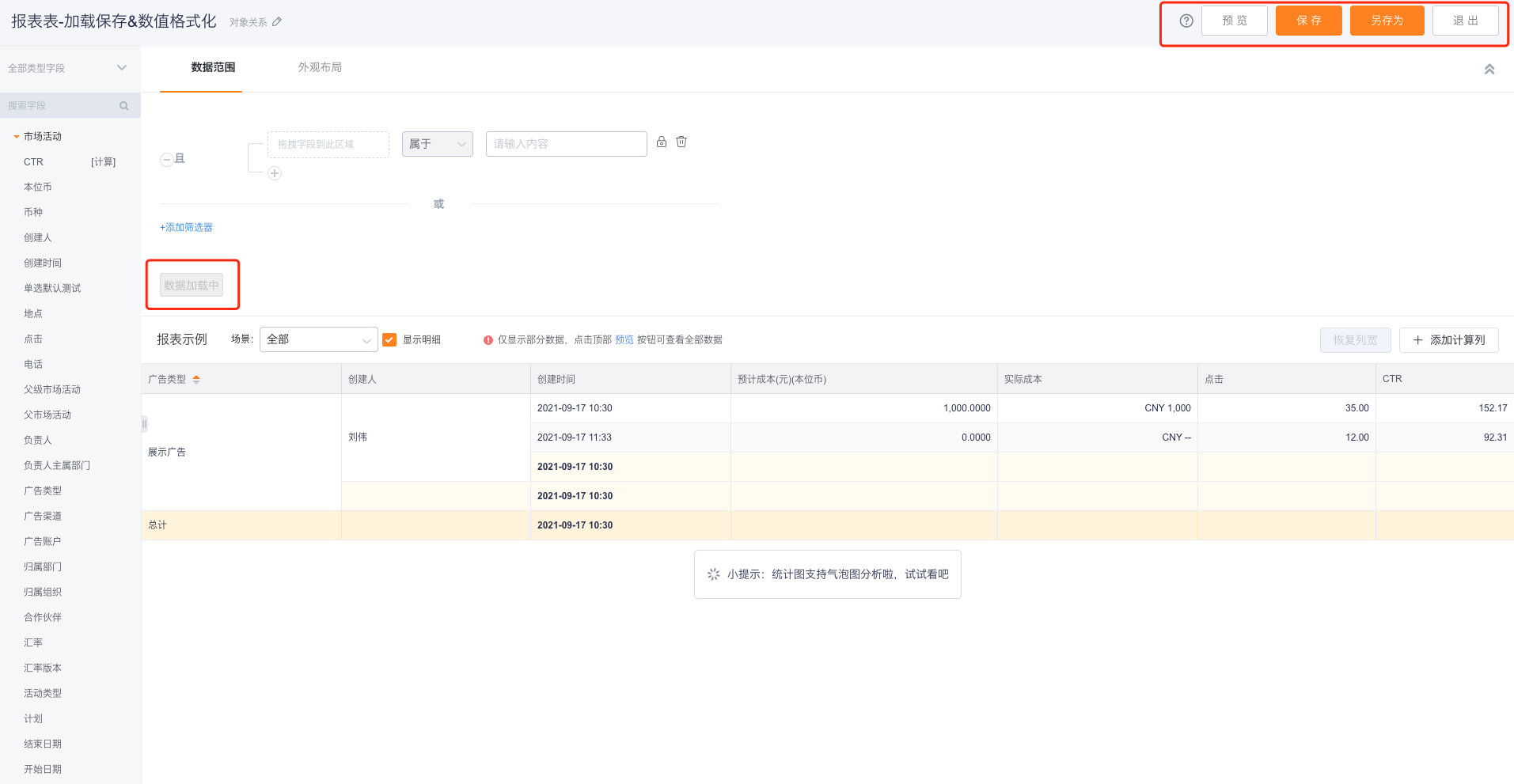The image size is (1514, 784).
Task: Delete the filter with trash icon
Action: 681,142
